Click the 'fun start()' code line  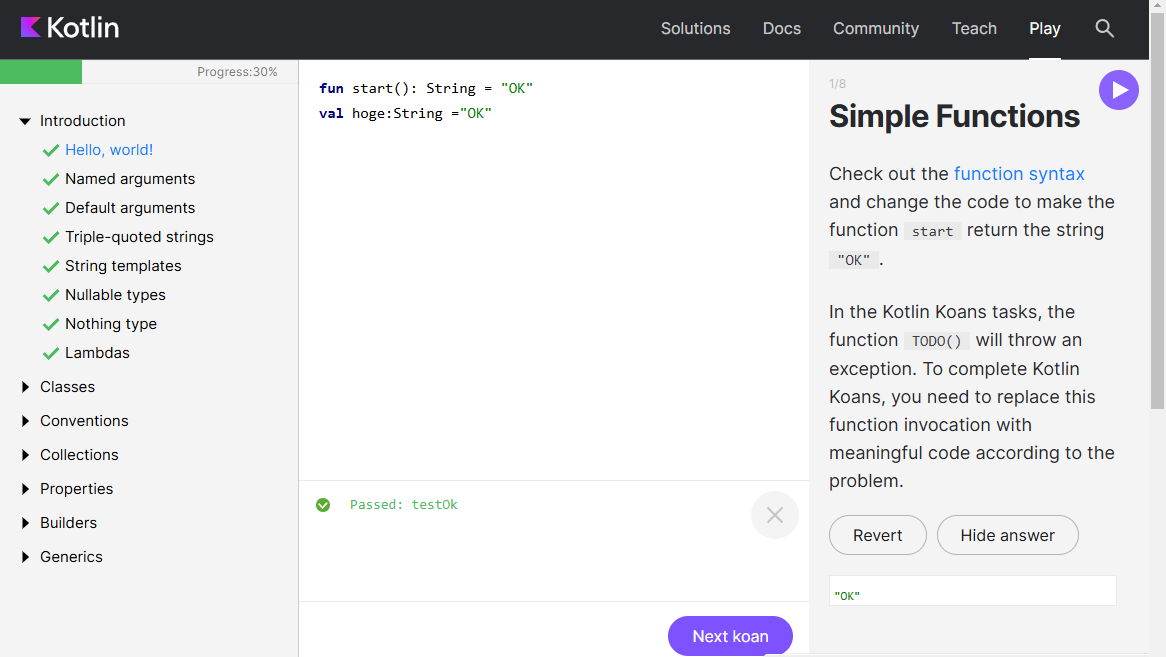(x=426, y=88)
